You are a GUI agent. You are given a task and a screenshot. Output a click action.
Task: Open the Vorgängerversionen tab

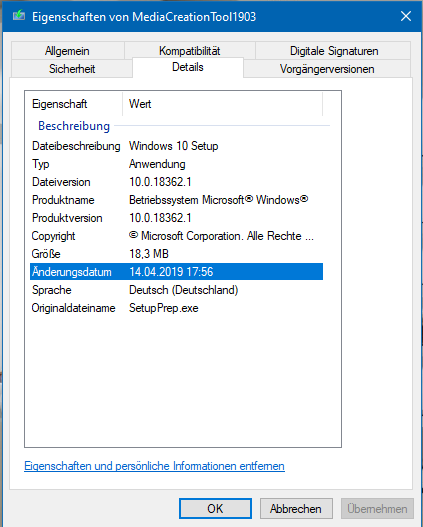coord(327,69)
